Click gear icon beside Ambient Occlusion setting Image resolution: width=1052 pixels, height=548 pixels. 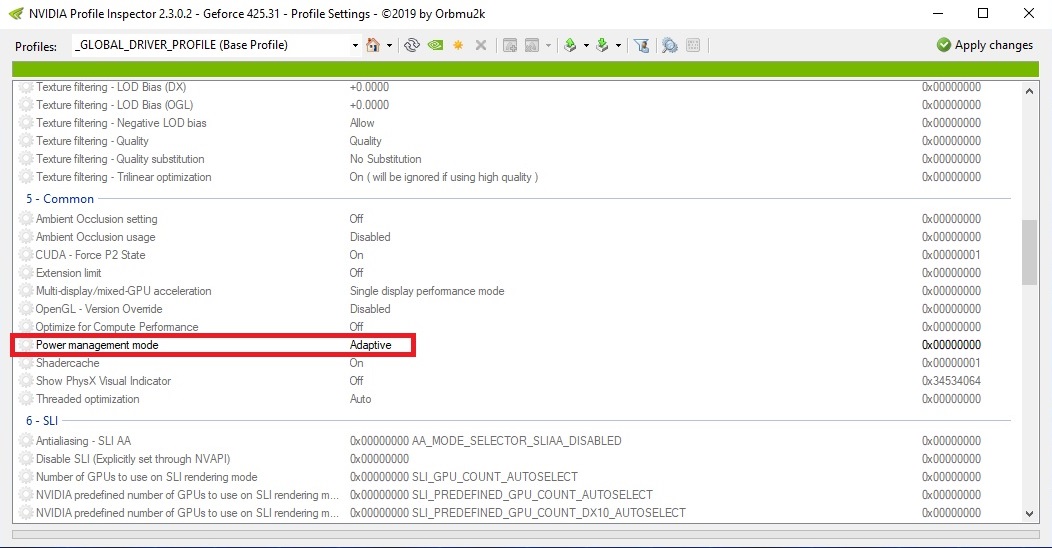click(x=25, y=219)
